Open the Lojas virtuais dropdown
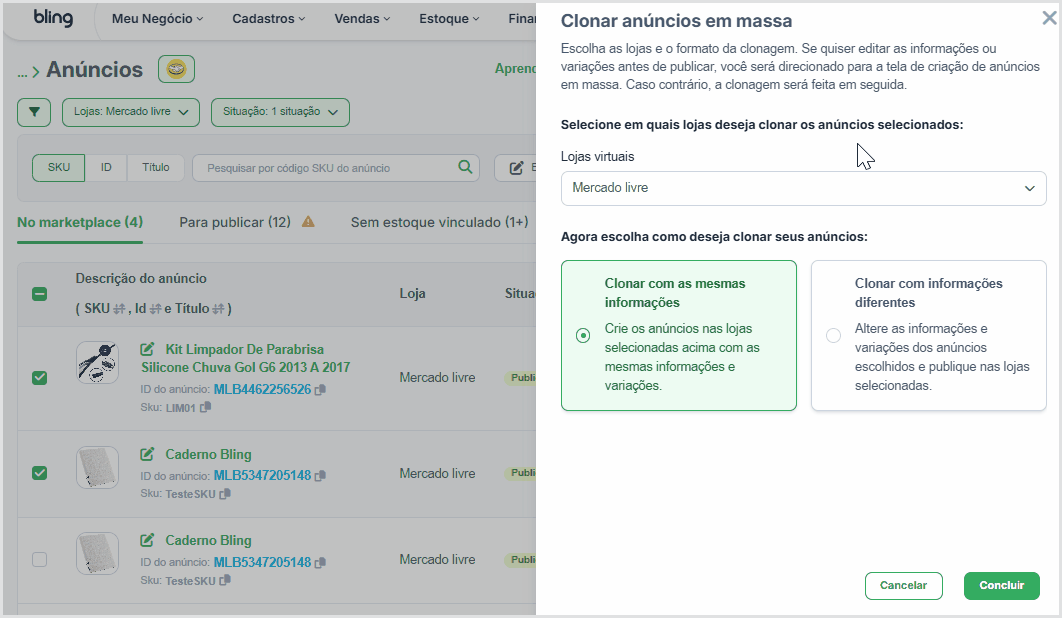This screenshot has height=618, width=1062. (x=803, y=188)
